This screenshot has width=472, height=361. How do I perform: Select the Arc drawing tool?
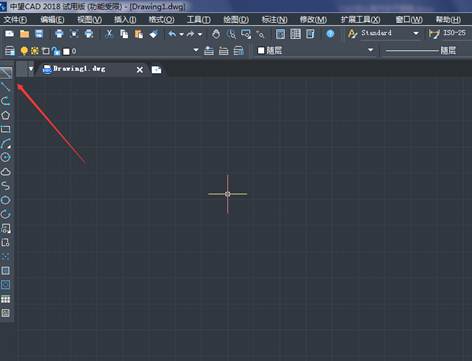tap(6, 144)
